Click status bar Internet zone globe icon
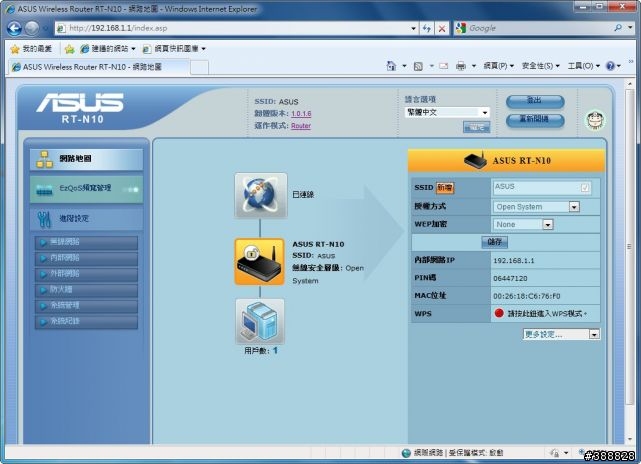This screenshot has width=641, height=464. pos(406,453)
